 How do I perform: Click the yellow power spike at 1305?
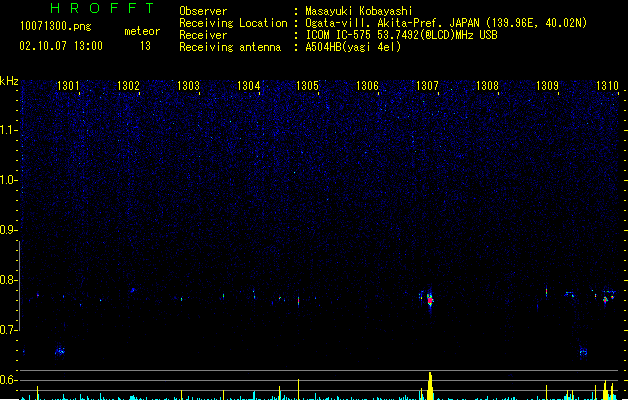click(298, 389)
